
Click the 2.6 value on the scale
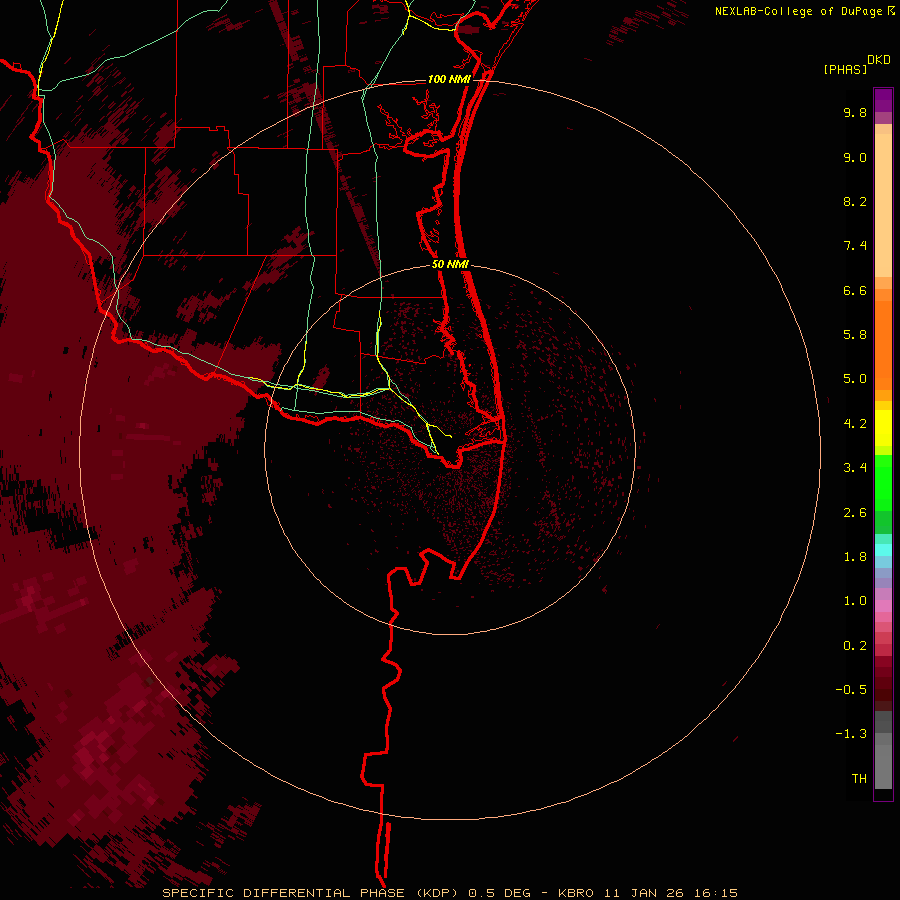click(x=855, y=513)
